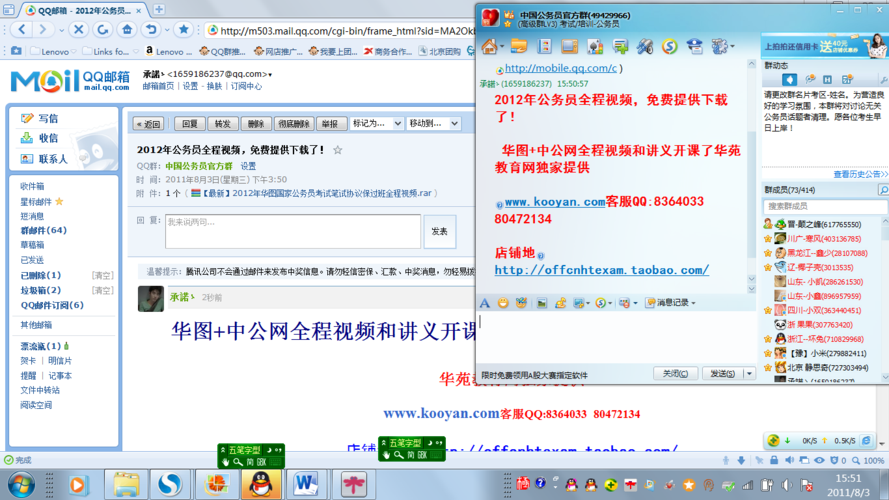Click the 发表 post reply button
This screenshot has height=500, width=889.
tap(439, 231)
